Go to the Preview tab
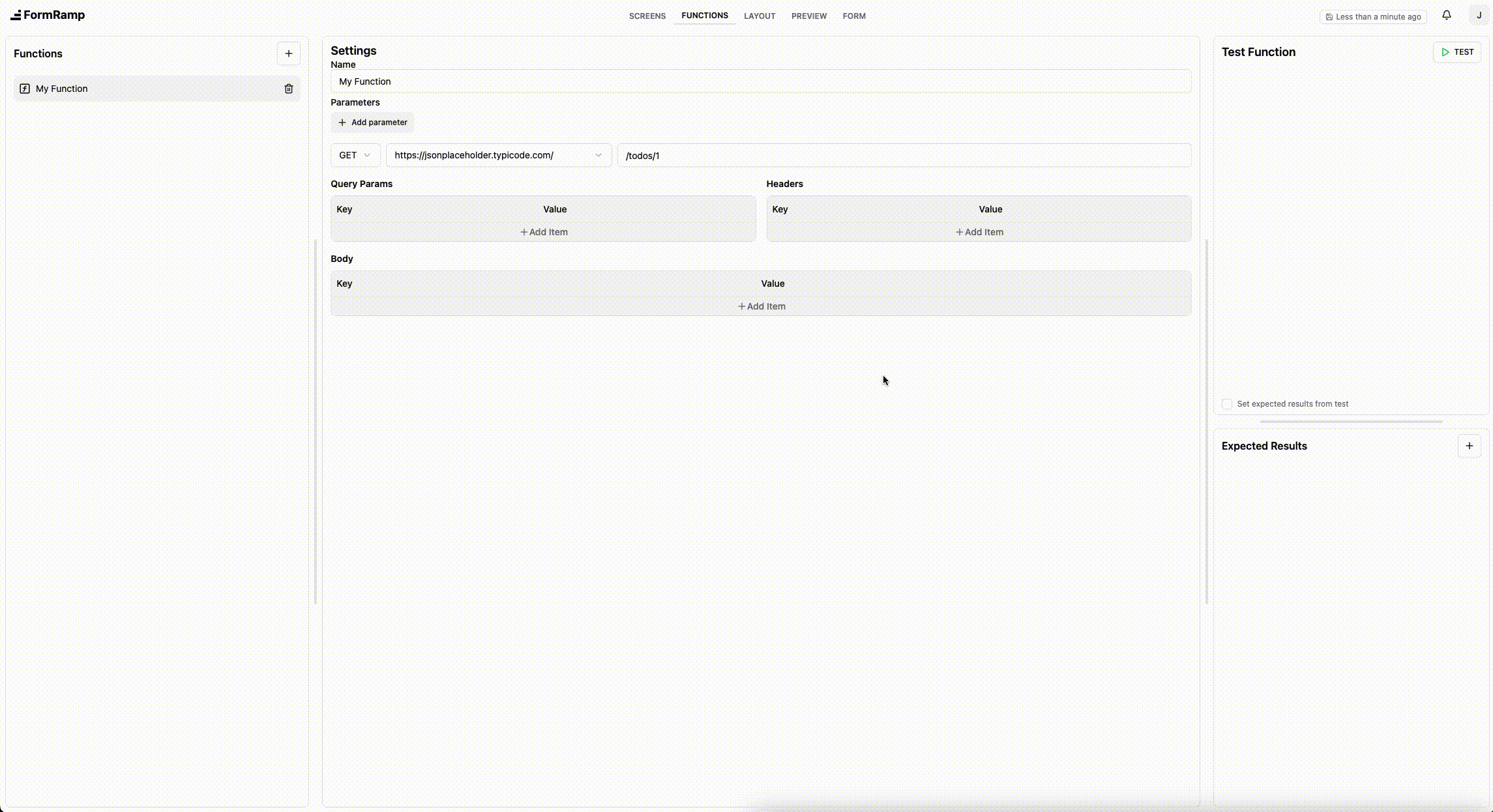This screenshot has height=812, width=1493. (x=808, y=16)
